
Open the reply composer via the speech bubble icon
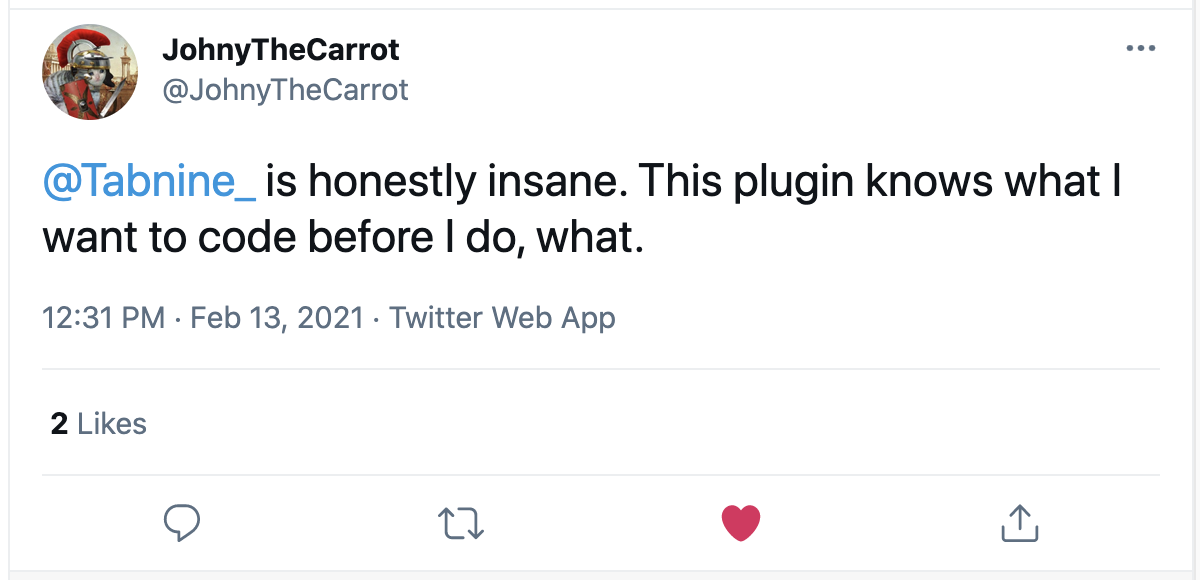tap(180, 522)
